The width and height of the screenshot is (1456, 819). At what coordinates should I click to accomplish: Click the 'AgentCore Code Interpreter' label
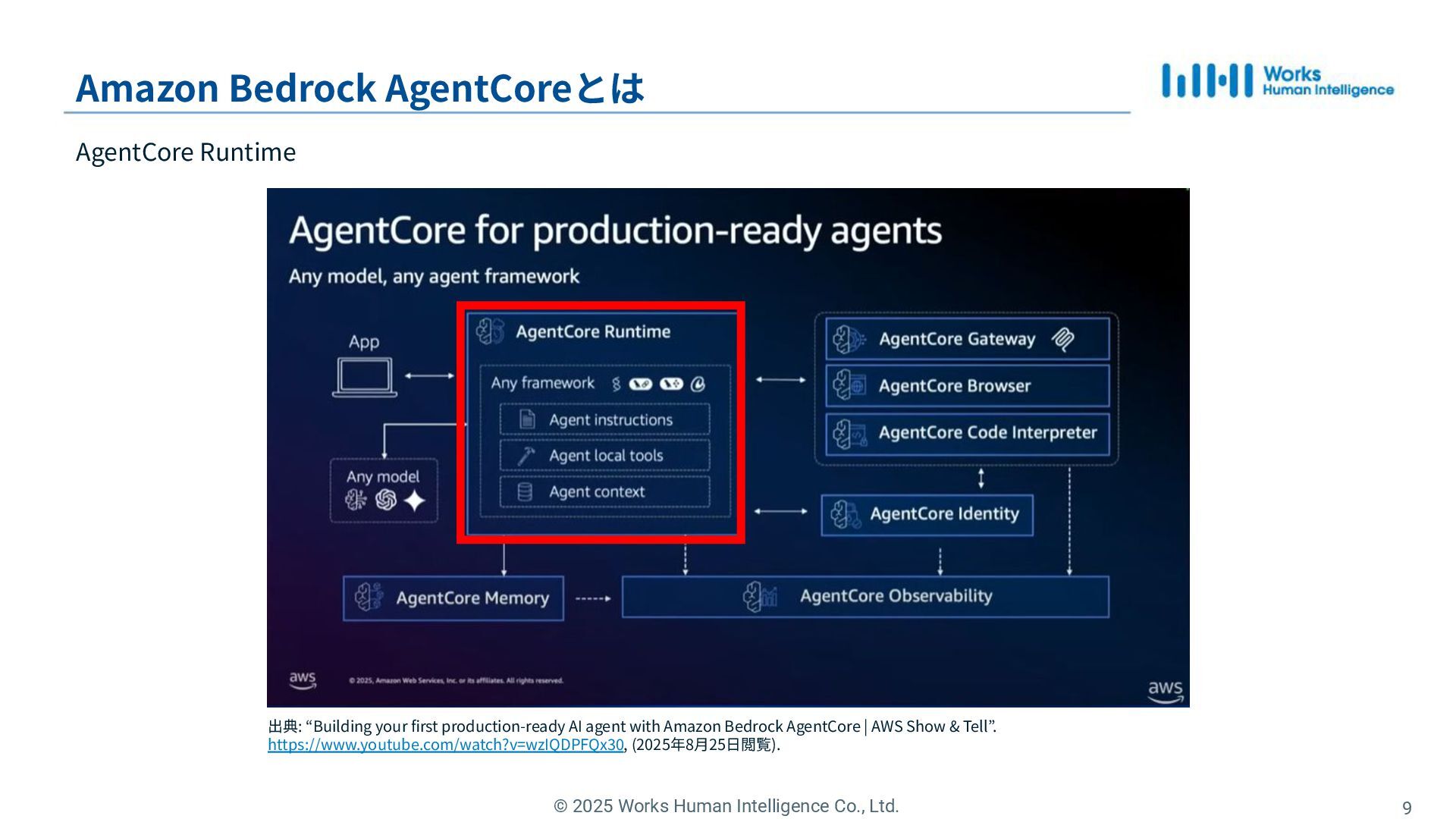coord(988,433)
